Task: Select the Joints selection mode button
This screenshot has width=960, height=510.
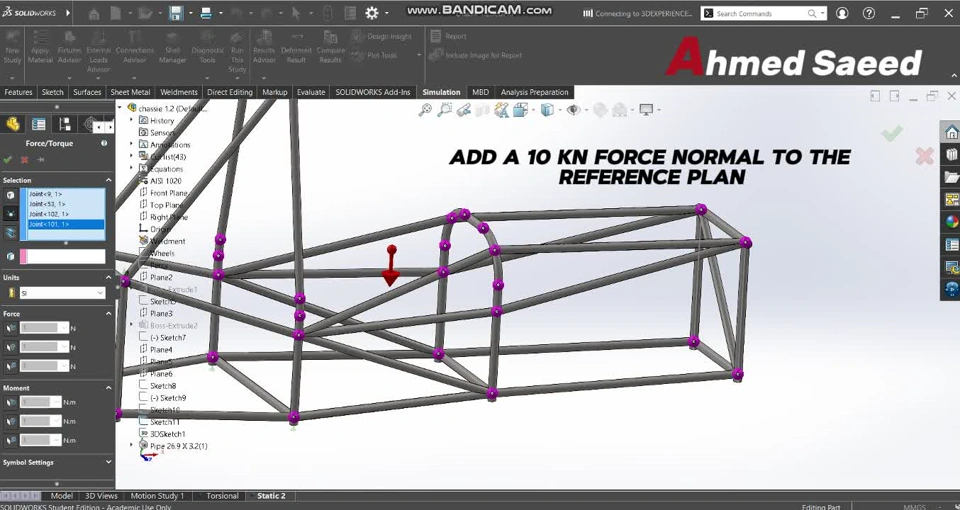Action: (10, 213)
